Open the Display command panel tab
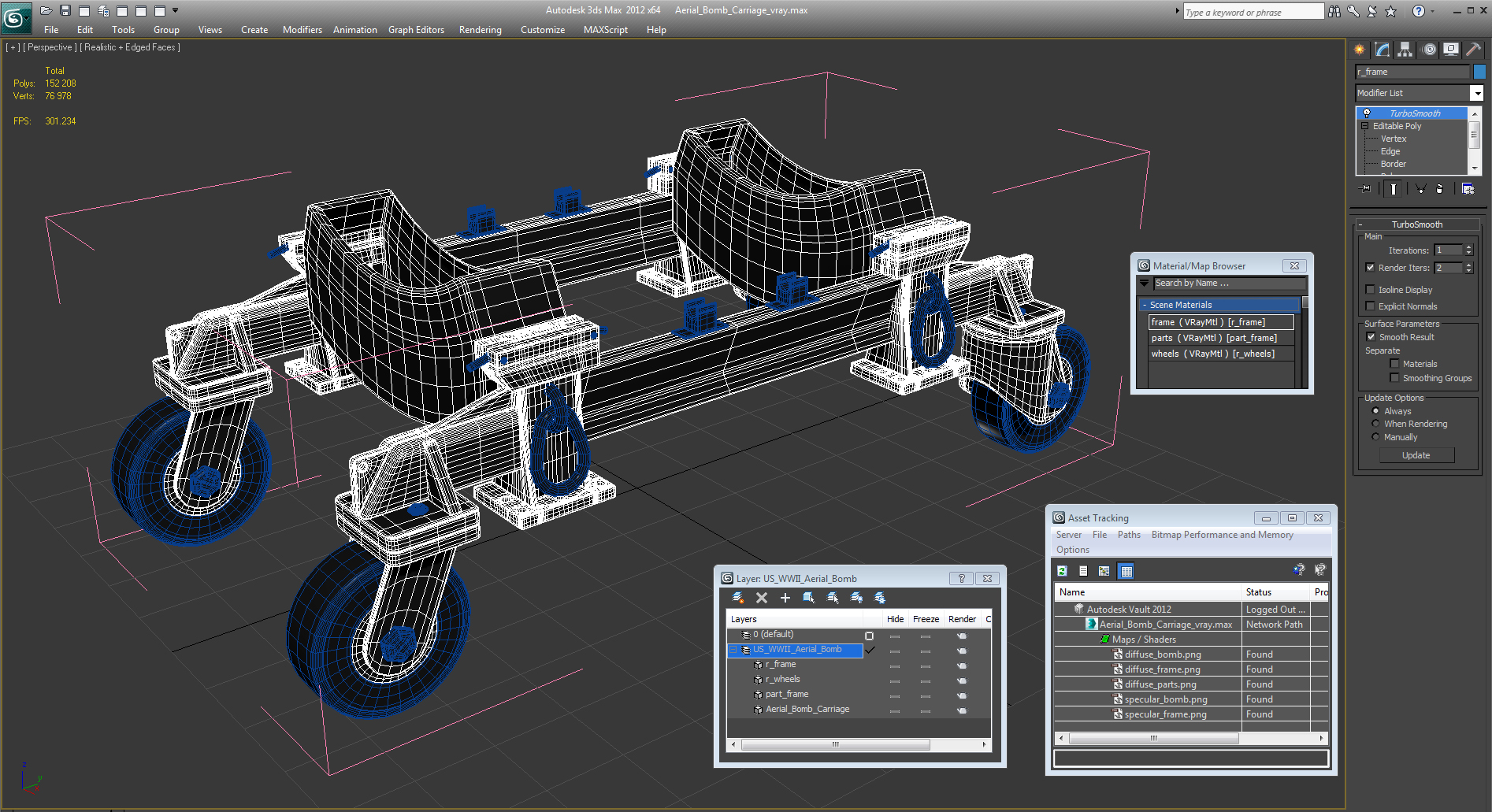Screen dimensions: 1492x812 pos(1451,50)
